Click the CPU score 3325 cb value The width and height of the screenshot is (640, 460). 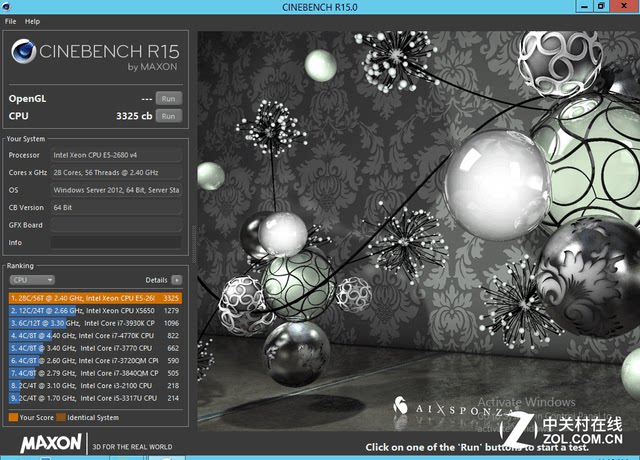(134, 116)
